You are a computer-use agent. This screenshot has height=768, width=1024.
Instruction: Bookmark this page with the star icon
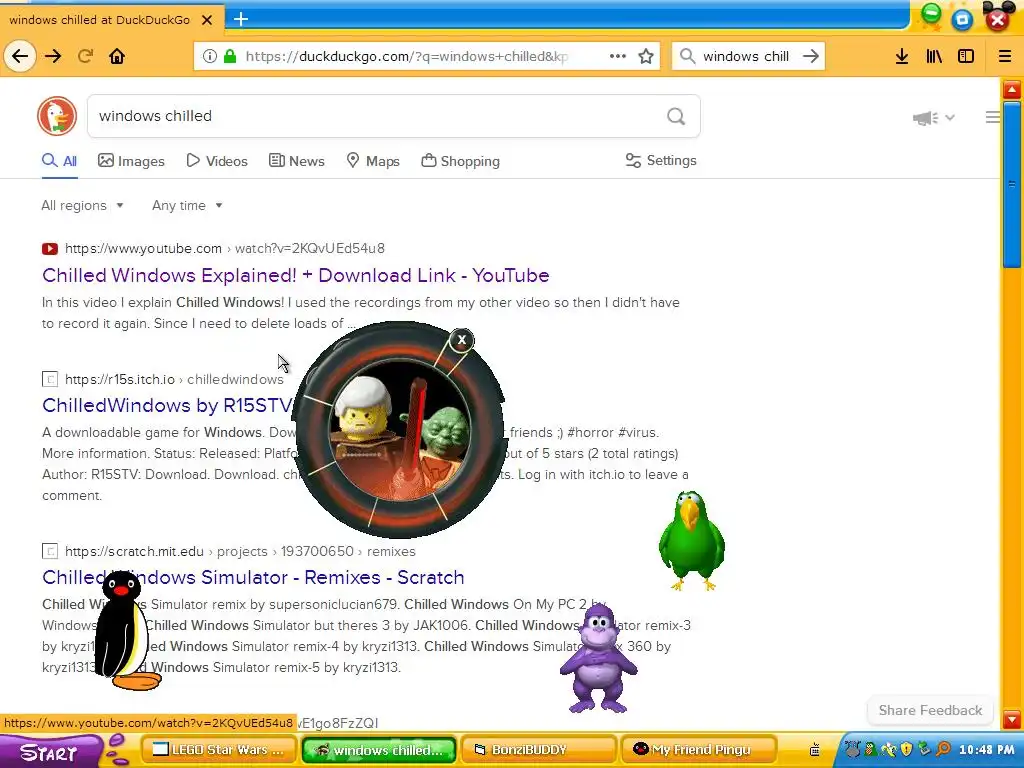click(x=646, y=56)
